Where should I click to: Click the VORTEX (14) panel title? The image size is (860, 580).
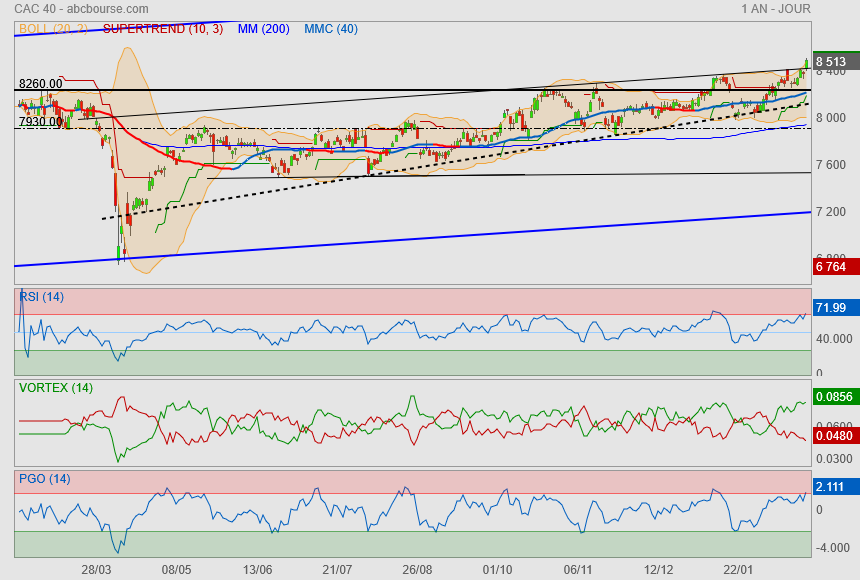(56, 388)
